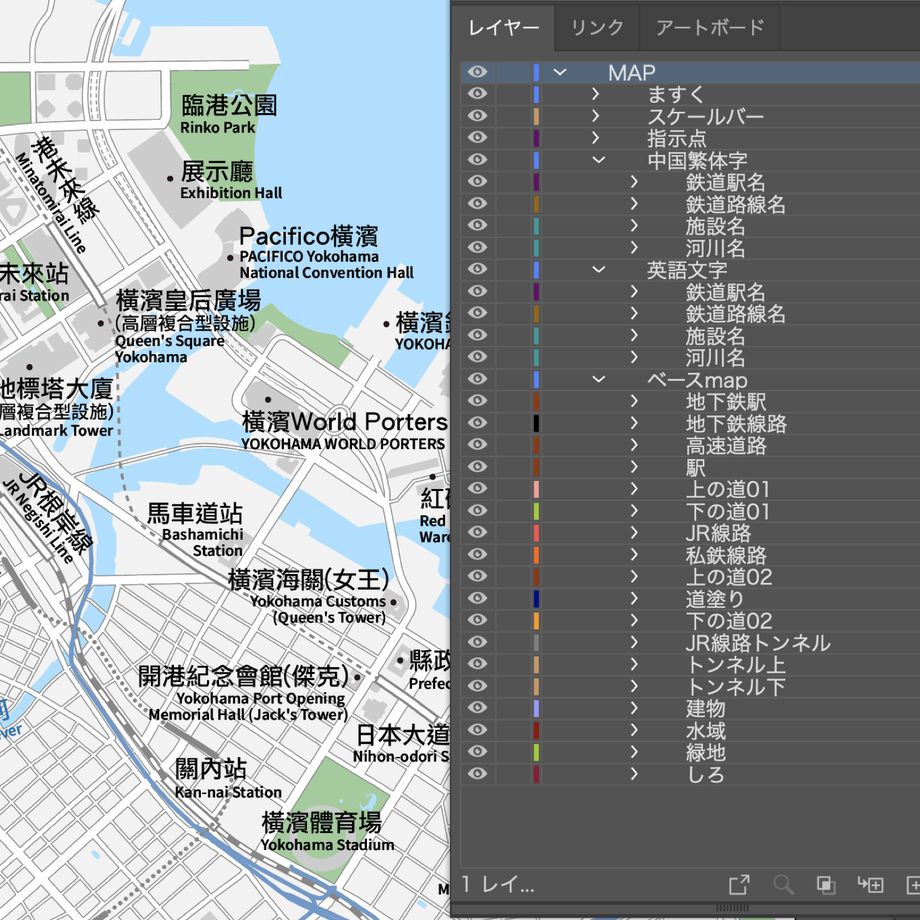This screenshot has width=920, height=920.
Task: Toggle visibility of the 水域 layer
Action: point(478,730)
